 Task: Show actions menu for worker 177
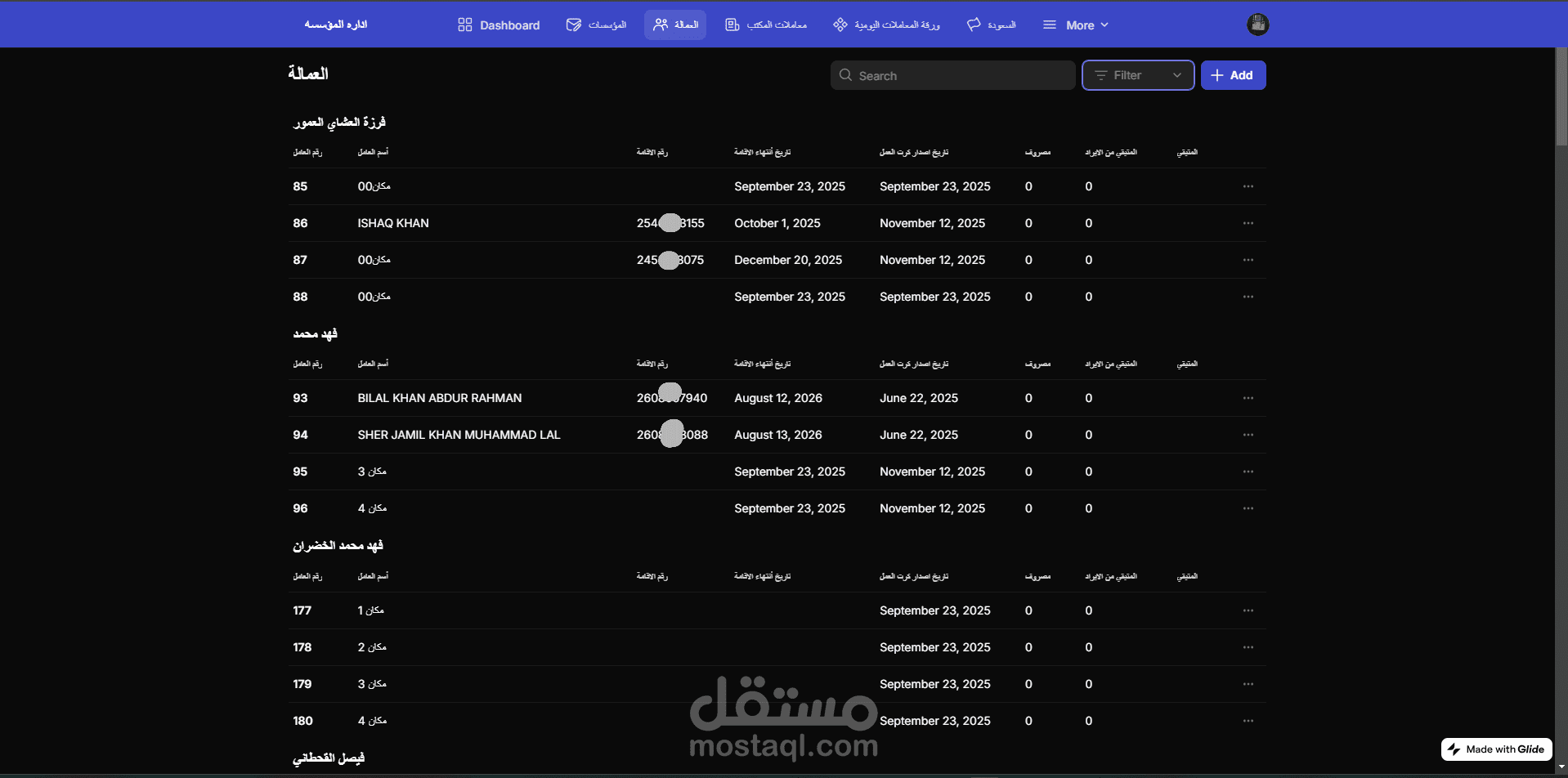tap(1248, 610)
